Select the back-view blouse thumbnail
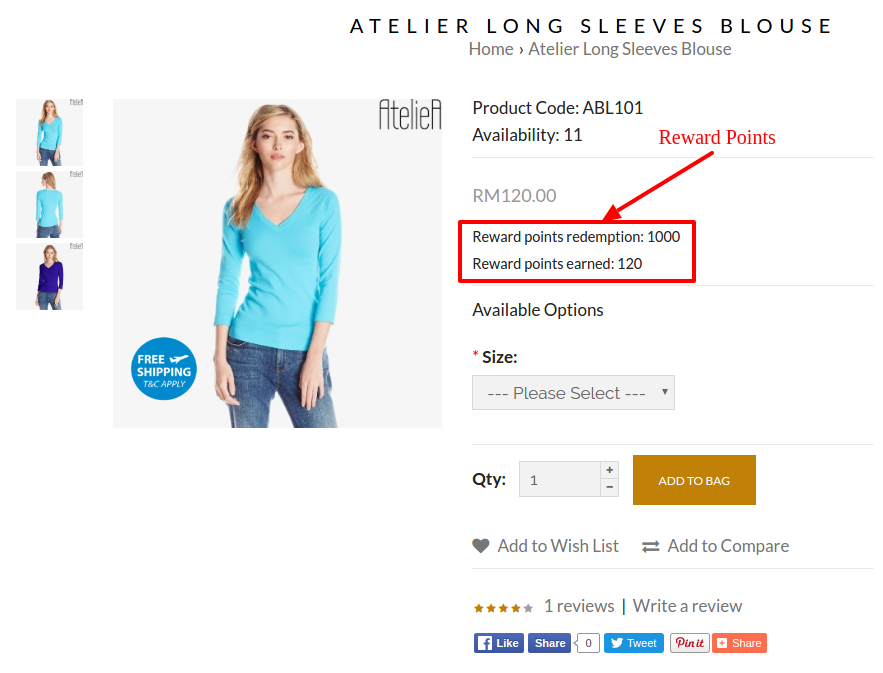 click(50, 204)
